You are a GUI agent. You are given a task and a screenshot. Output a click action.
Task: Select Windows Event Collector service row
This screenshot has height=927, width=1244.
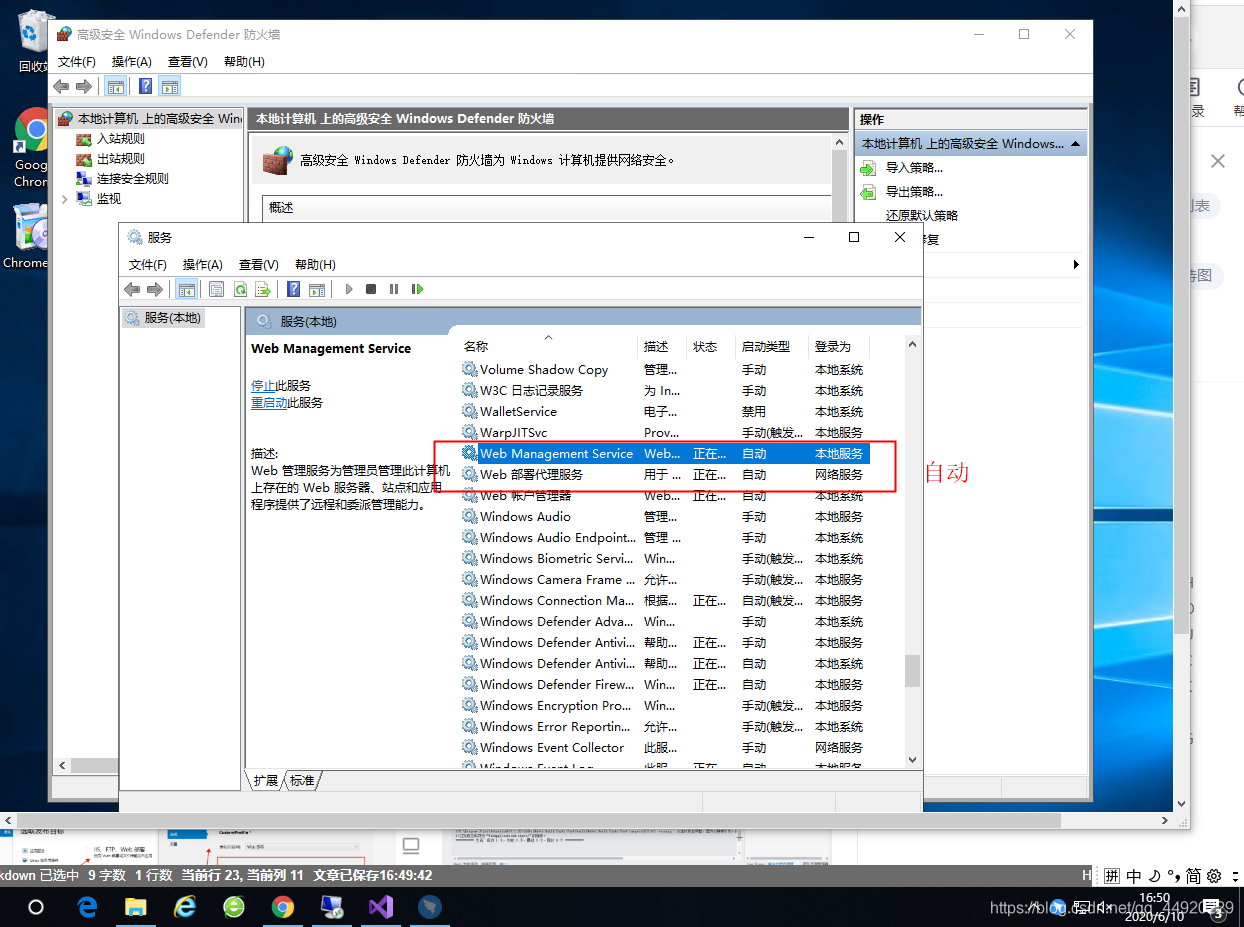(x=664, y=747)
